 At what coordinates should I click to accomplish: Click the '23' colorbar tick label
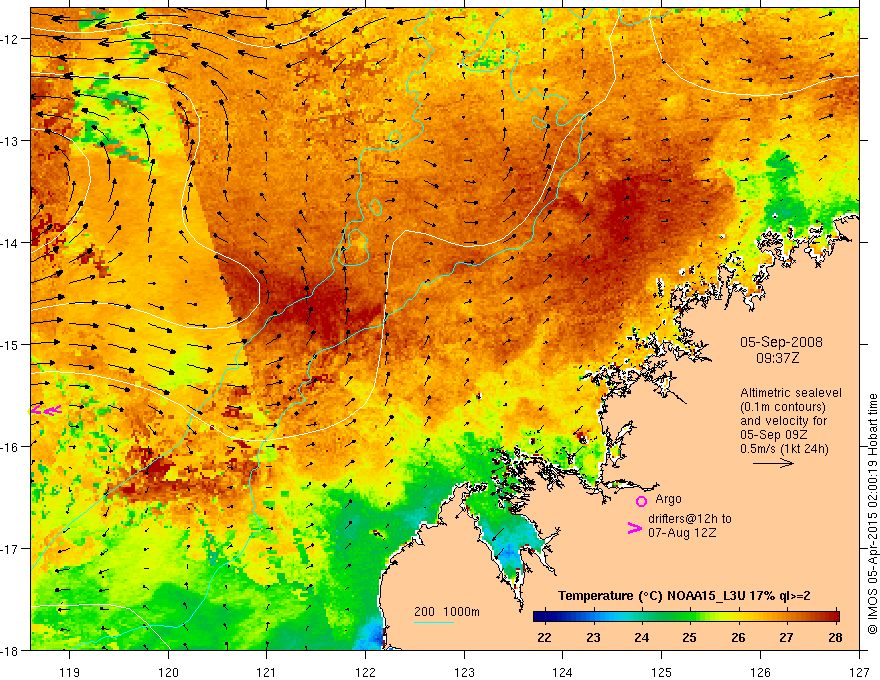(x=593, y=638)
